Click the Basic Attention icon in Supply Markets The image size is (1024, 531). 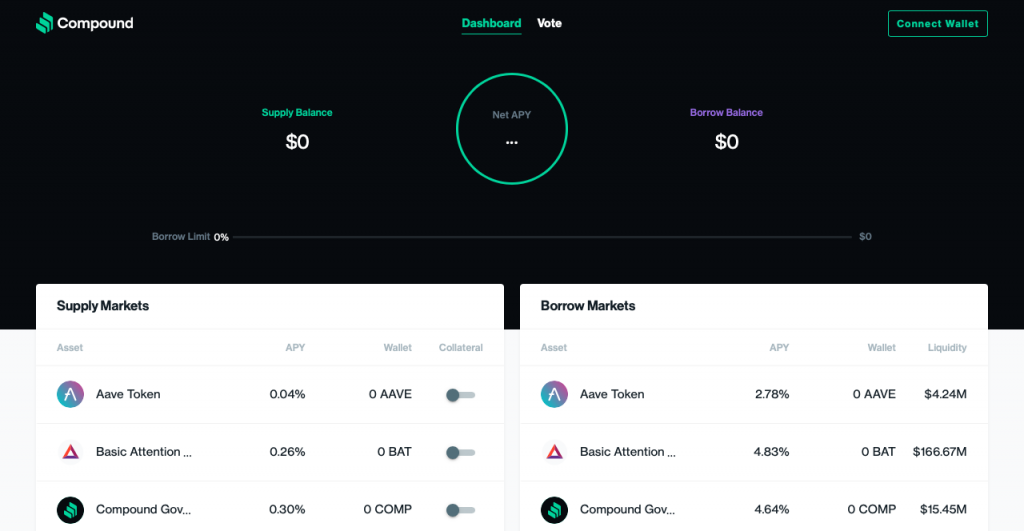(x=71, y=452)
